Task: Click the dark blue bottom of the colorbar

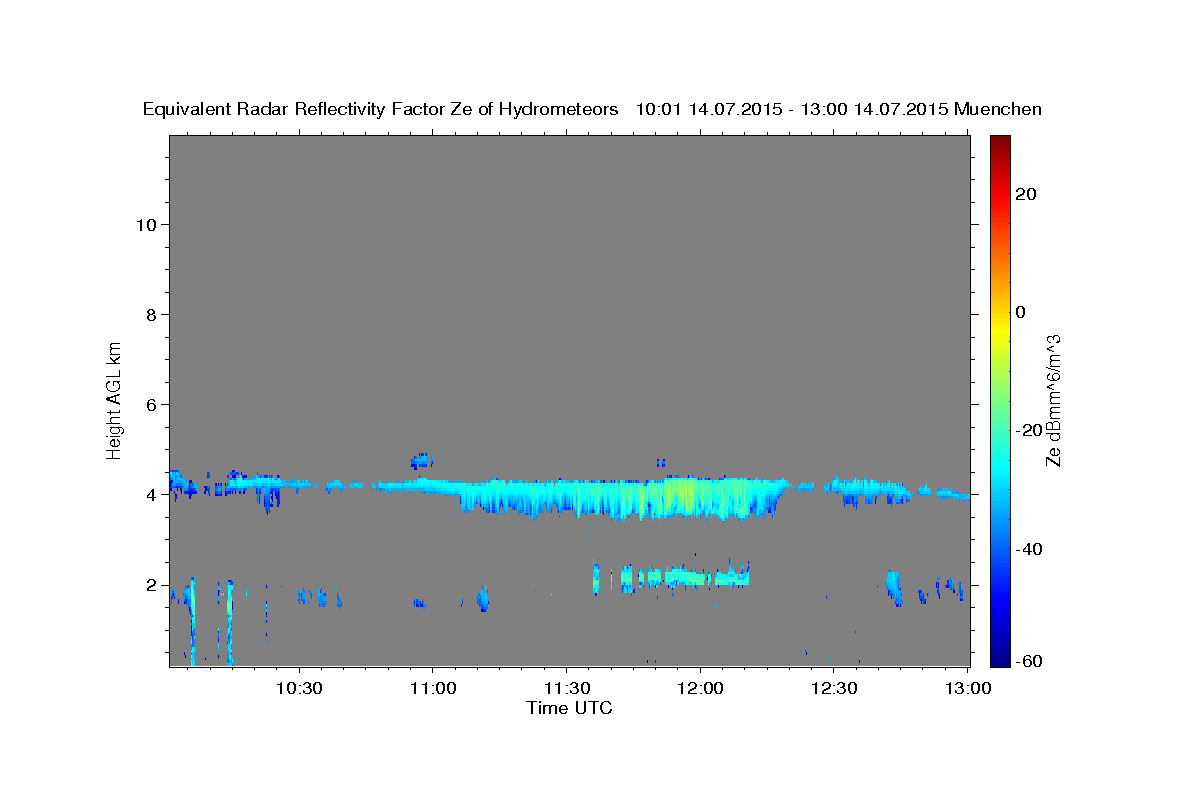Action: point(1000,655)
